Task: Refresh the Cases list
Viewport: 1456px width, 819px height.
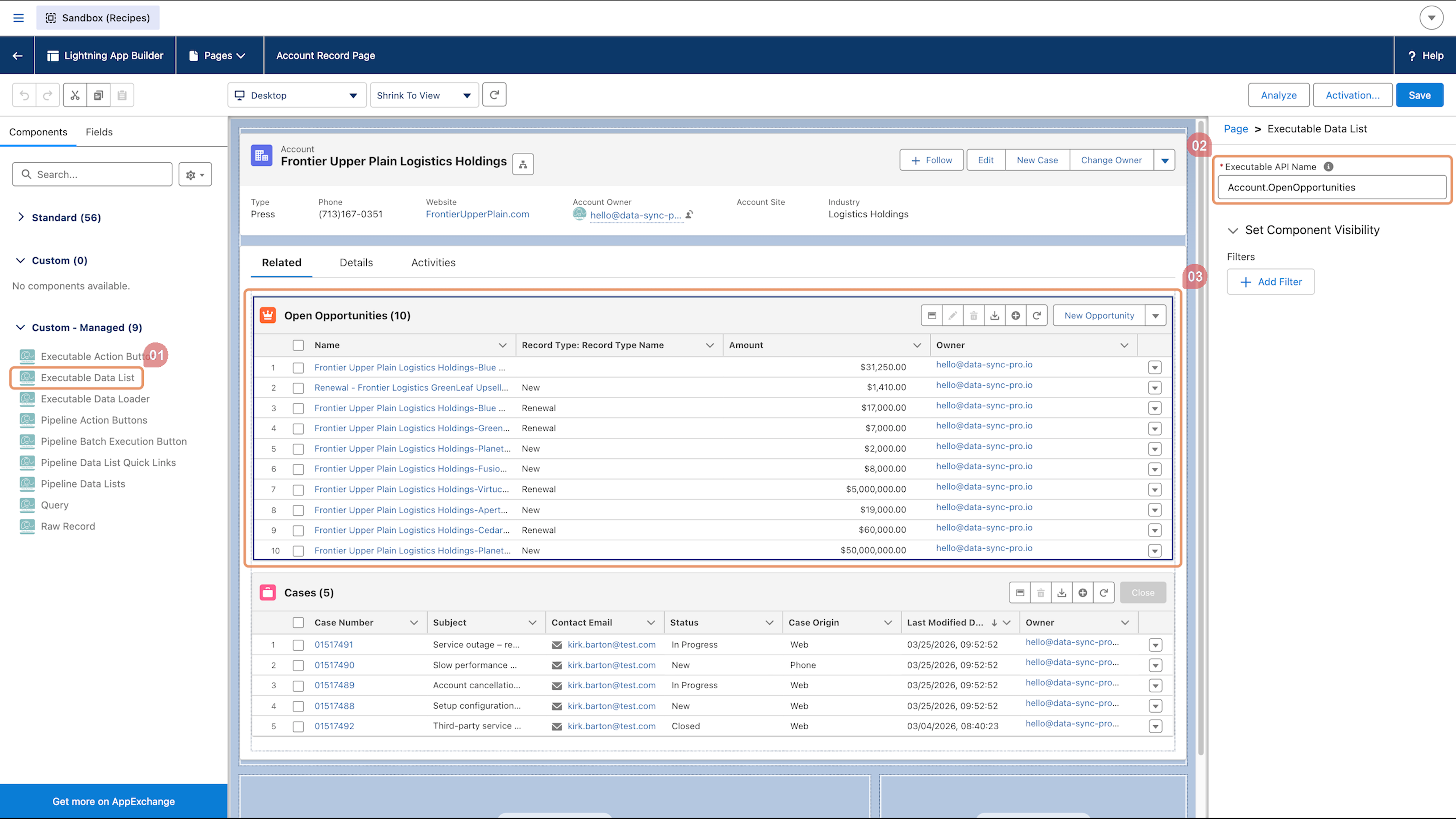Action: pyautogui.click(x=1103, y=592)
